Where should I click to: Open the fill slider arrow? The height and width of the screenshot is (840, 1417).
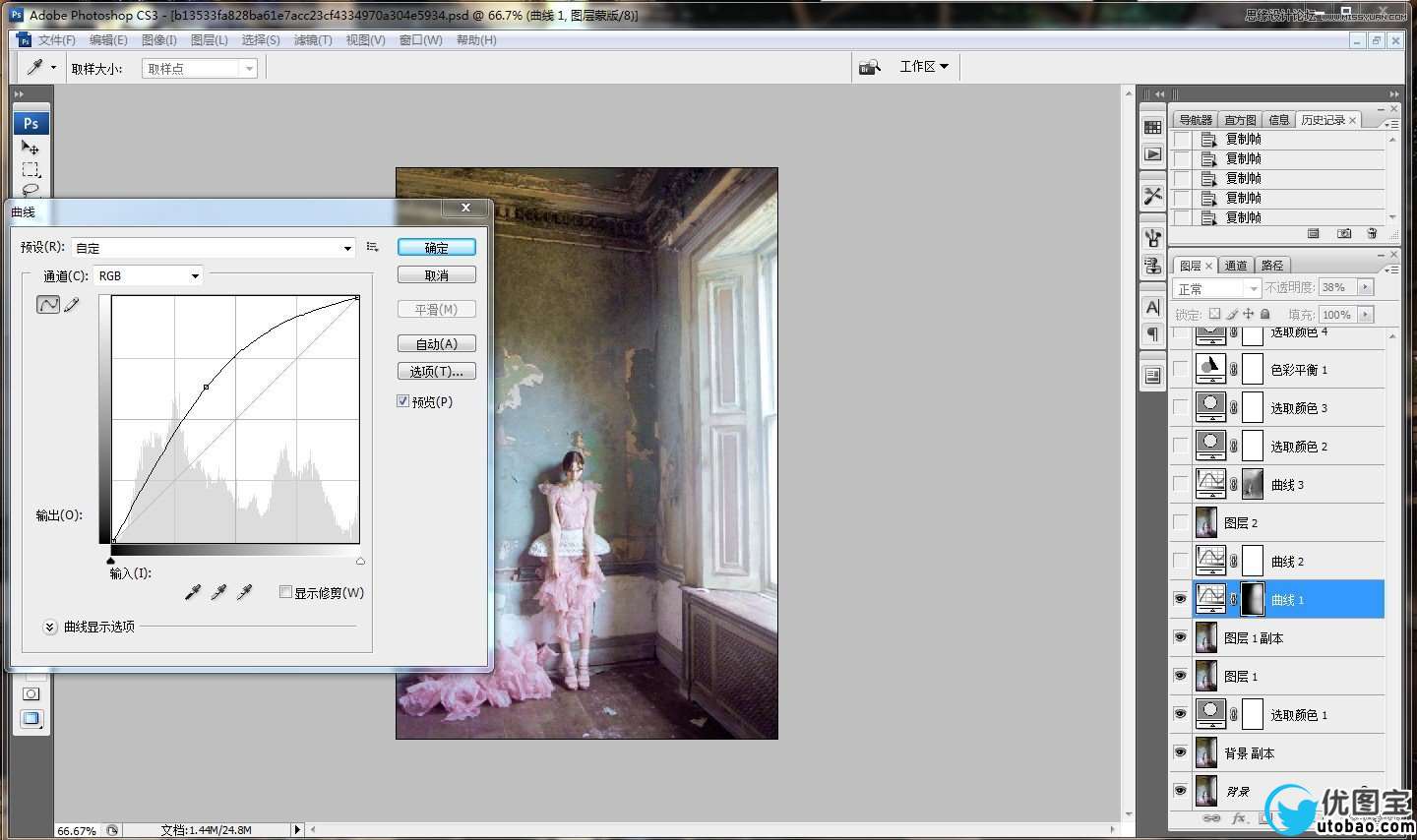(1365, 315)
